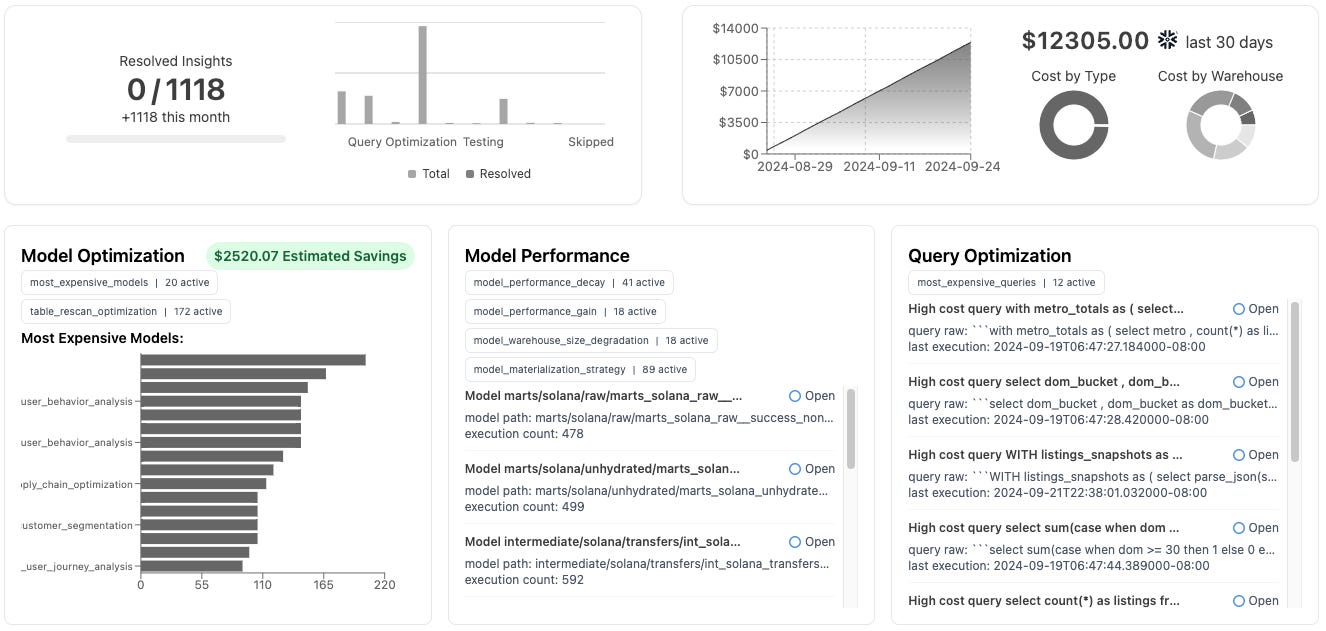The width and height of the screenshot is (1326, 631).
Task: Click the user_journey_analysis bar label
Action: [x=77, y=566]
